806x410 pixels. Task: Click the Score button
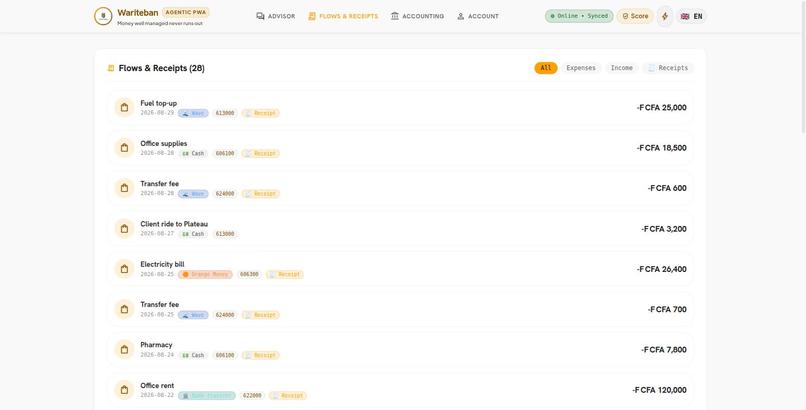click(x=635, y=16)
